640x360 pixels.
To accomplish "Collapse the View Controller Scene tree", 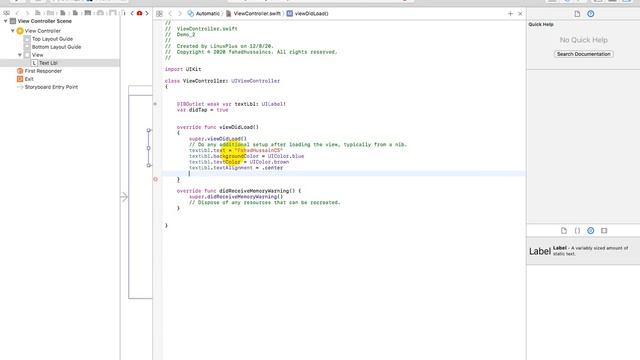I will pos(6,21).
